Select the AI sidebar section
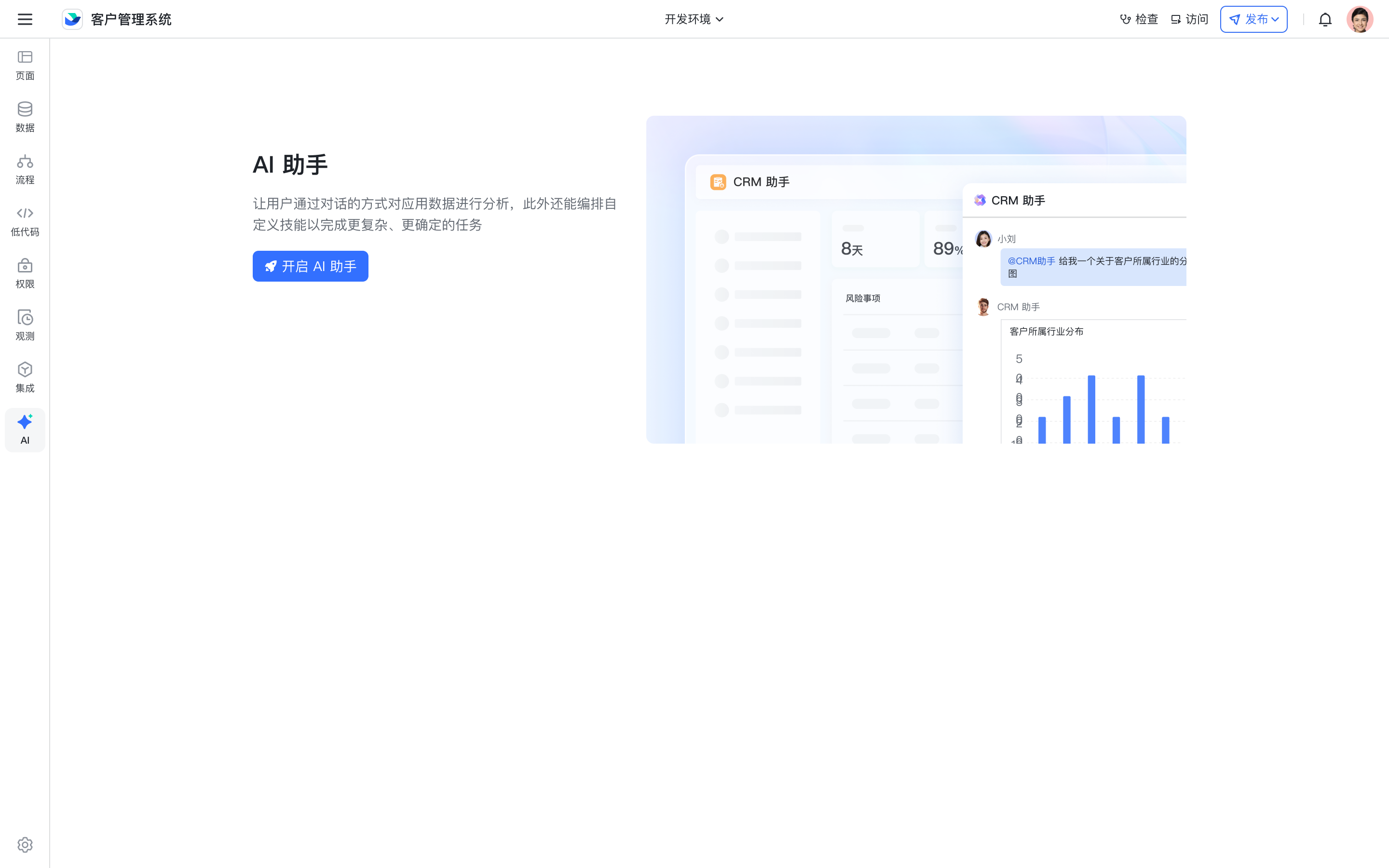 (25, 430)
